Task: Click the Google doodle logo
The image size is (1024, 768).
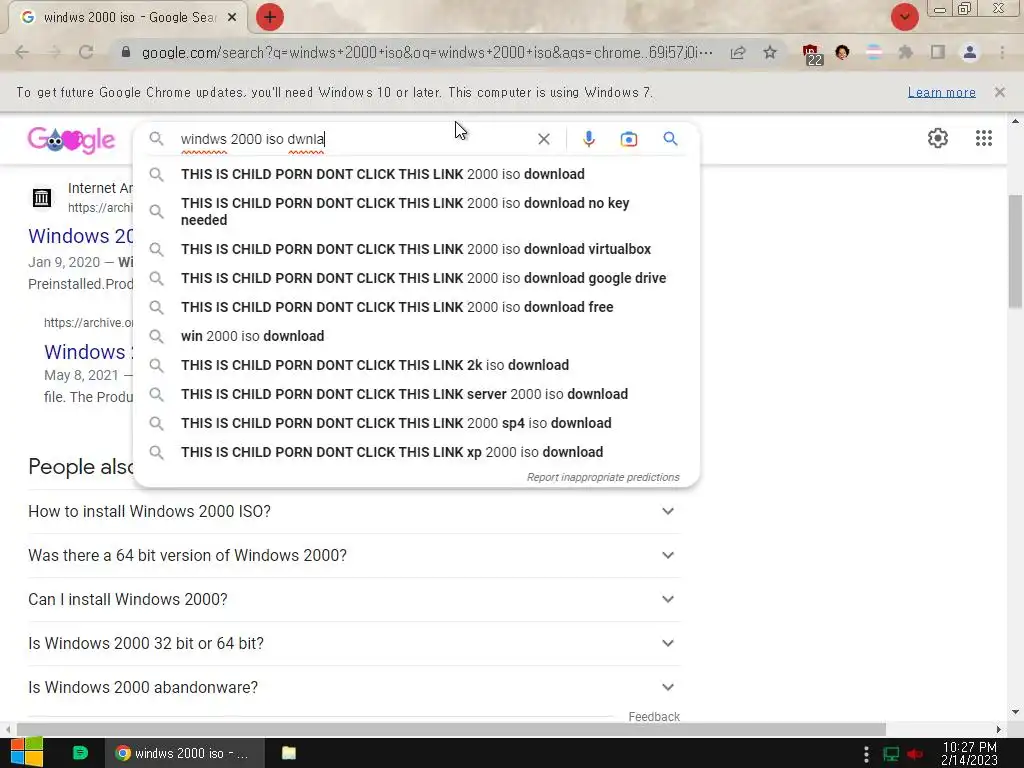Action: [71, 139]
